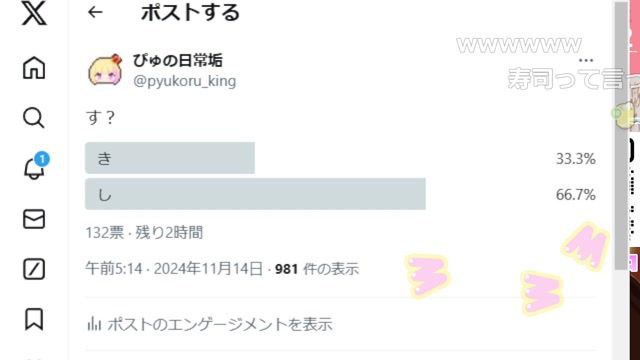Open Grok slash icon in the sidebar
The height and width of the screenshot is (360, 640).
[x=34, y=269]
